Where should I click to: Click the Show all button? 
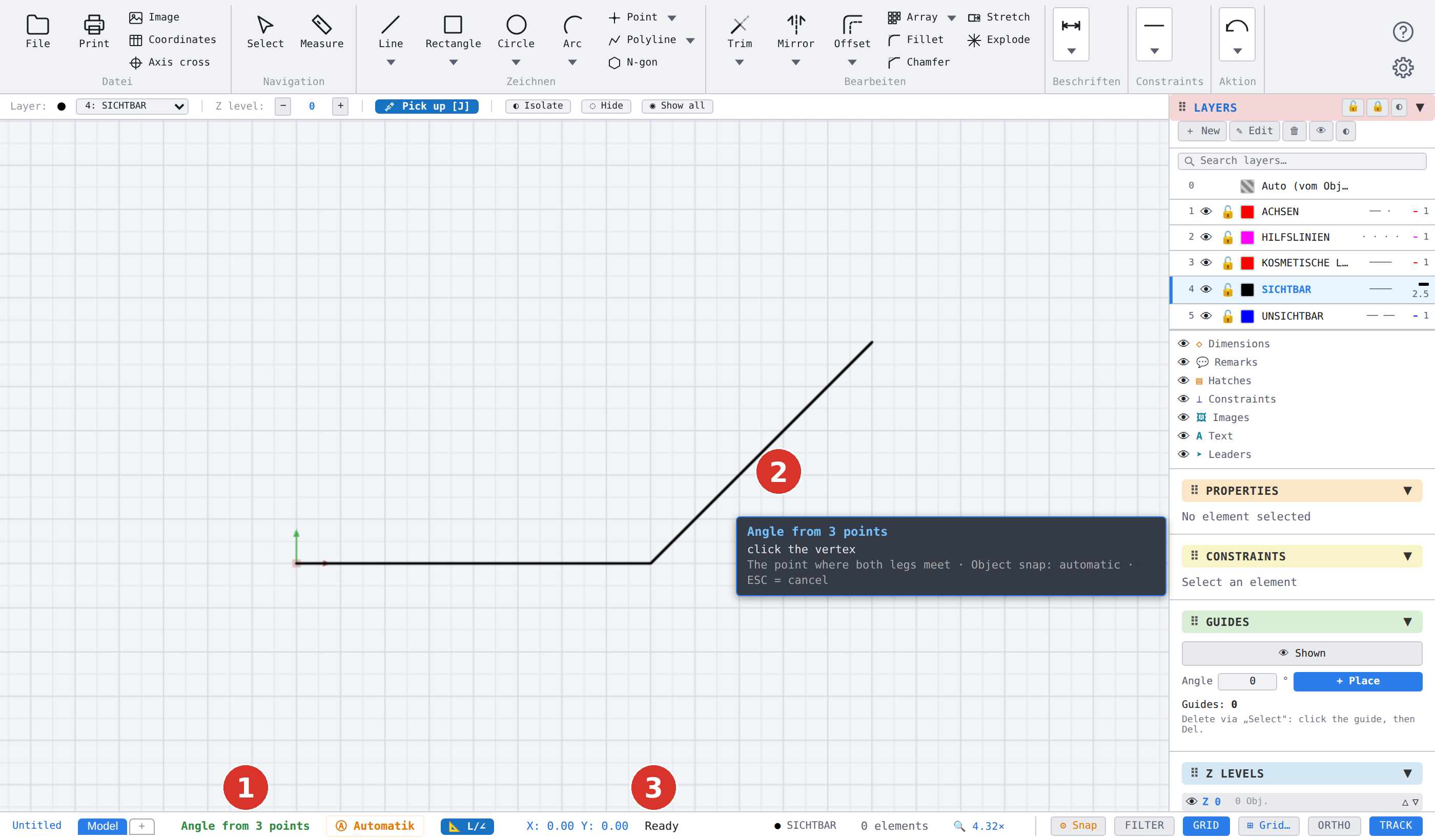(677, 106)
